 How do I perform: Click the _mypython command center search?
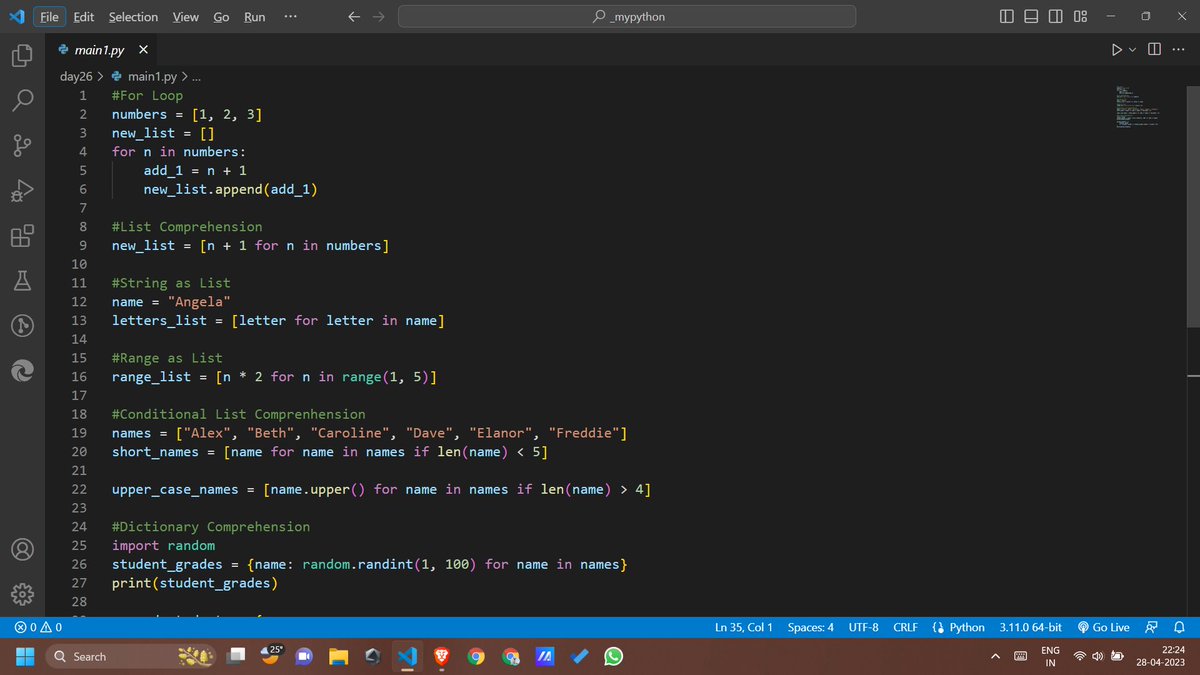point(627,16)
